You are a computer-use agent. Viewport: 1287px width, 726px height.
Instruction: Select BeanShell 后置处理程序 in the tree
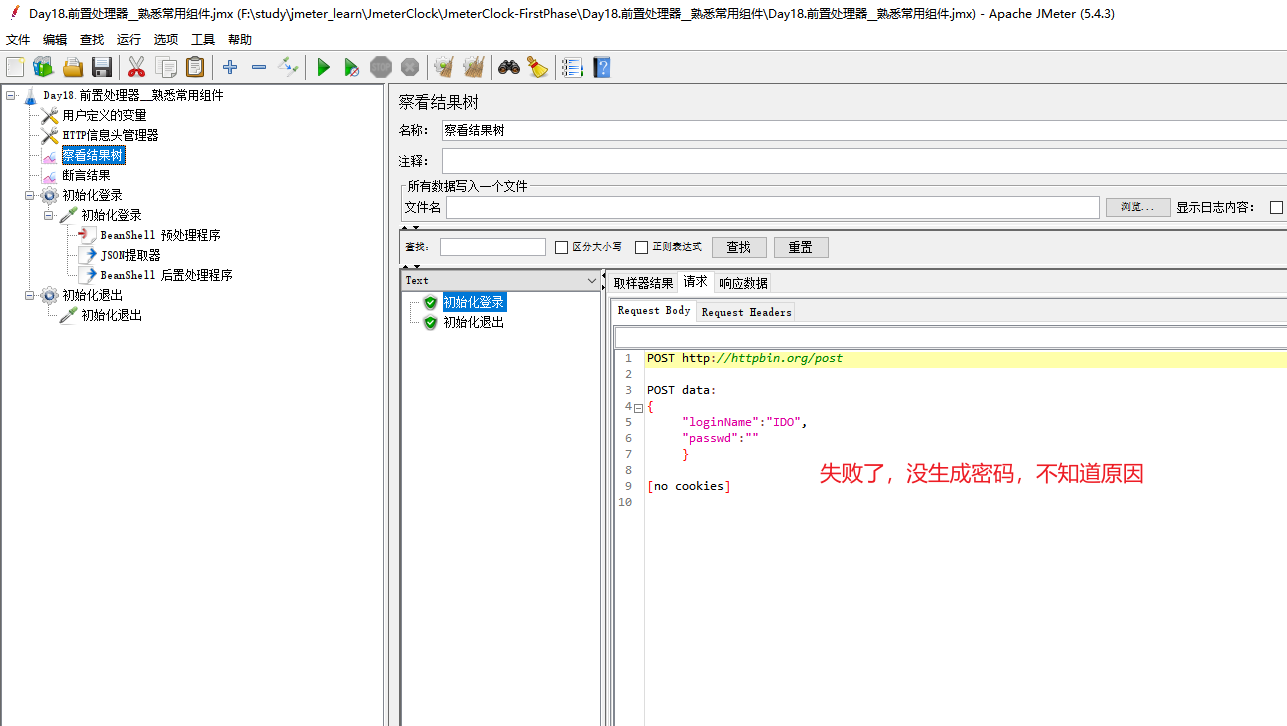pos(166,275)
